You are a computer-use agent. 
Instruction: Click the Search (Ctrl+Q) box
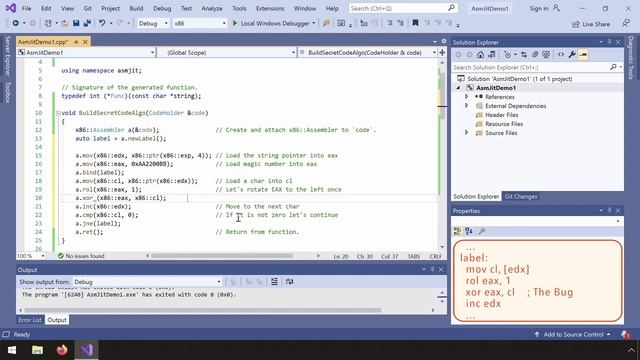pos(402,8)
